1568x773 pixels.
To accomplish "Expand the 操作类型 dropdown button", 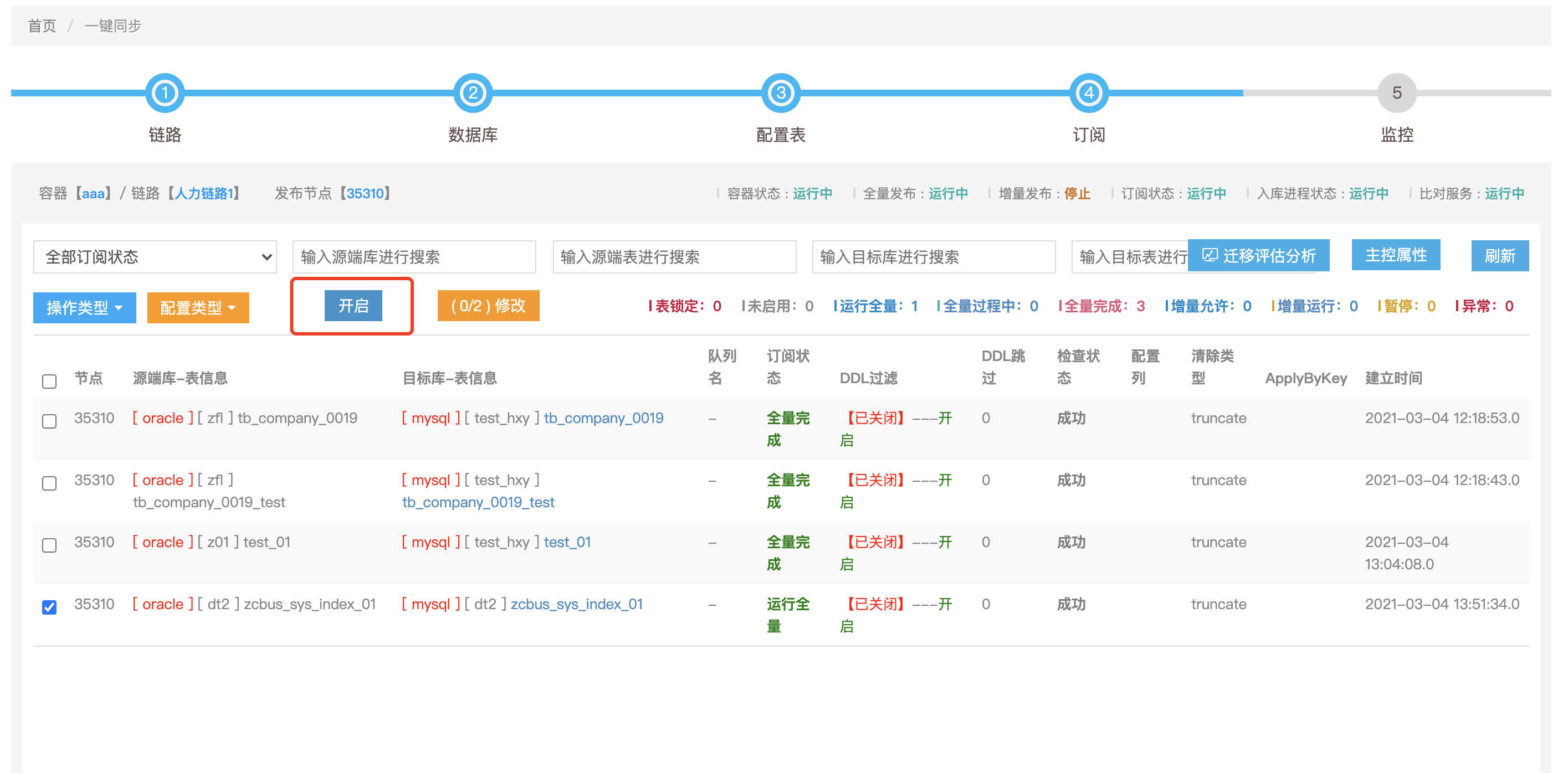I will pos(85,308).
